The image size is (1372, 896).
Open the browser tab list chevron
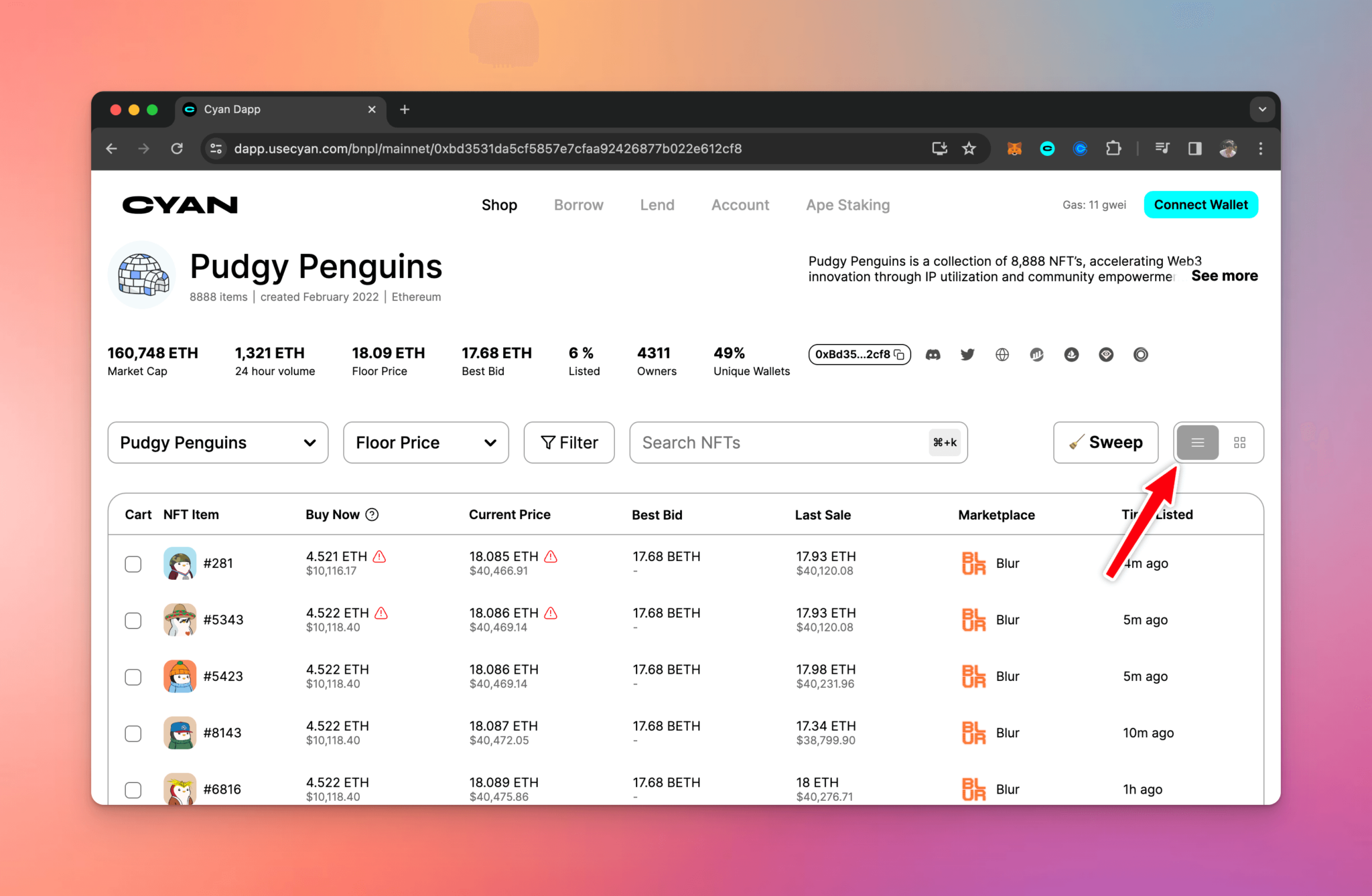pos(1262,109)
